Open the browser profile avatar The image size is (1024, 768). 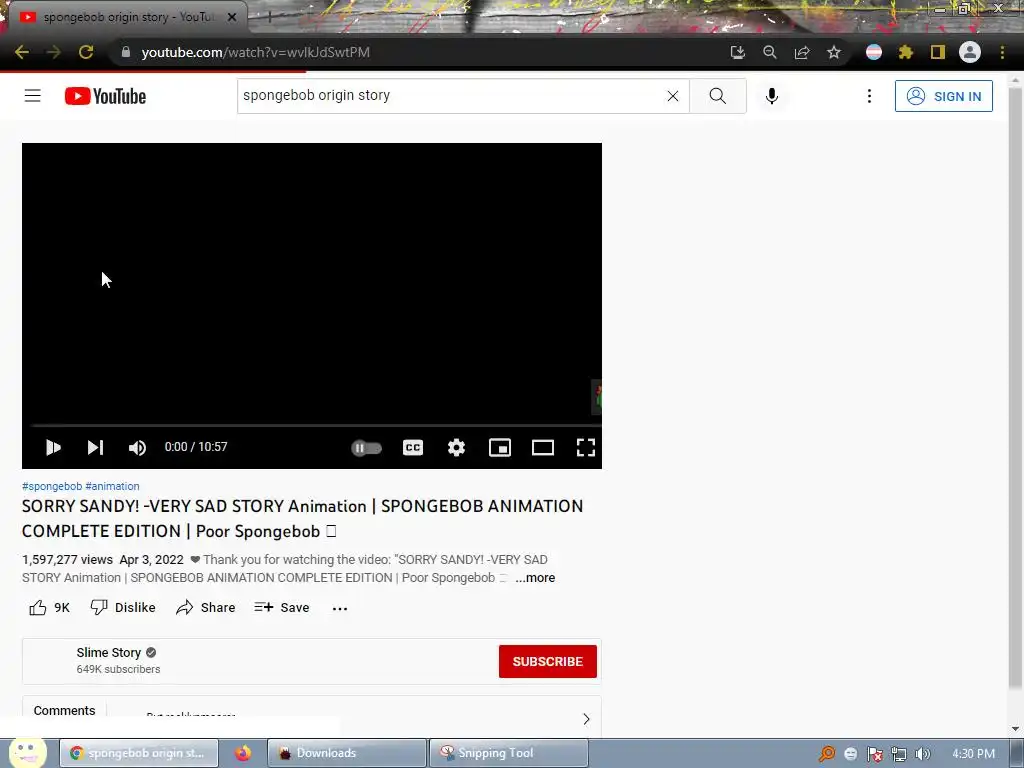970,52
